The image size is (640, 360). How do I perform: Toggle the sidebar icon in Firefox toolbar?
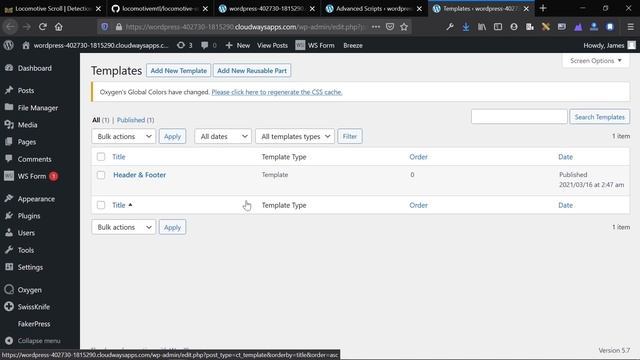(498, 27)
